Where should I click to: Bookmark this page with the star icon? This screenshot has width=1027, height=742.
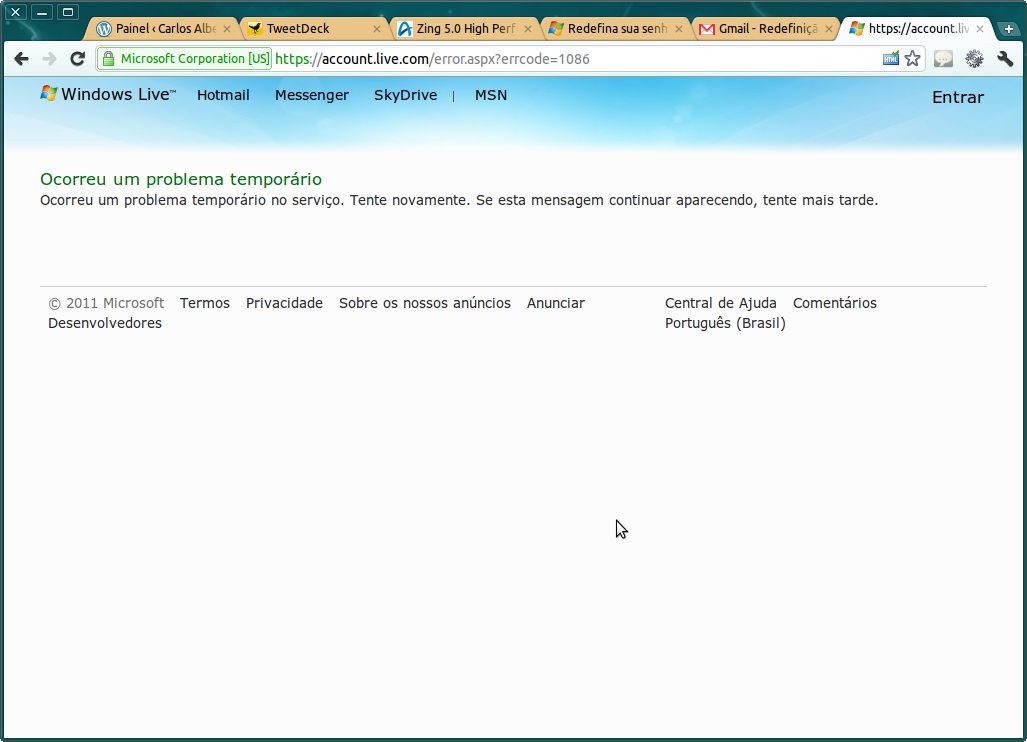click(912, 59)
